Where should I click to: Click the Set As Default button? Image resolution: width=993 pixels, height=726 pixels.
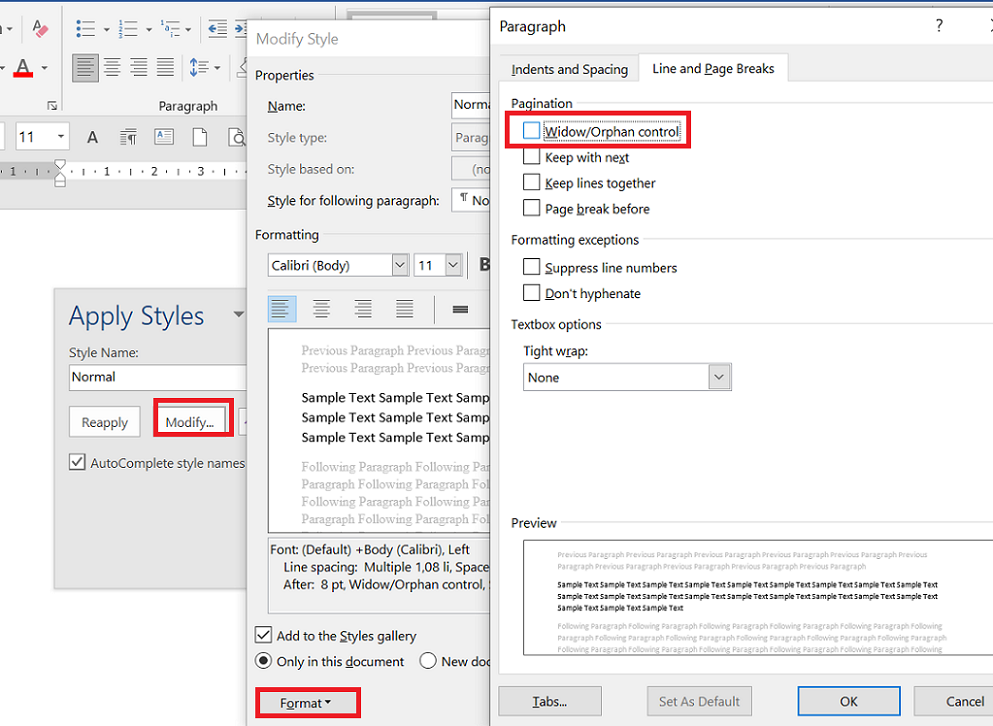tap(699, 701)
